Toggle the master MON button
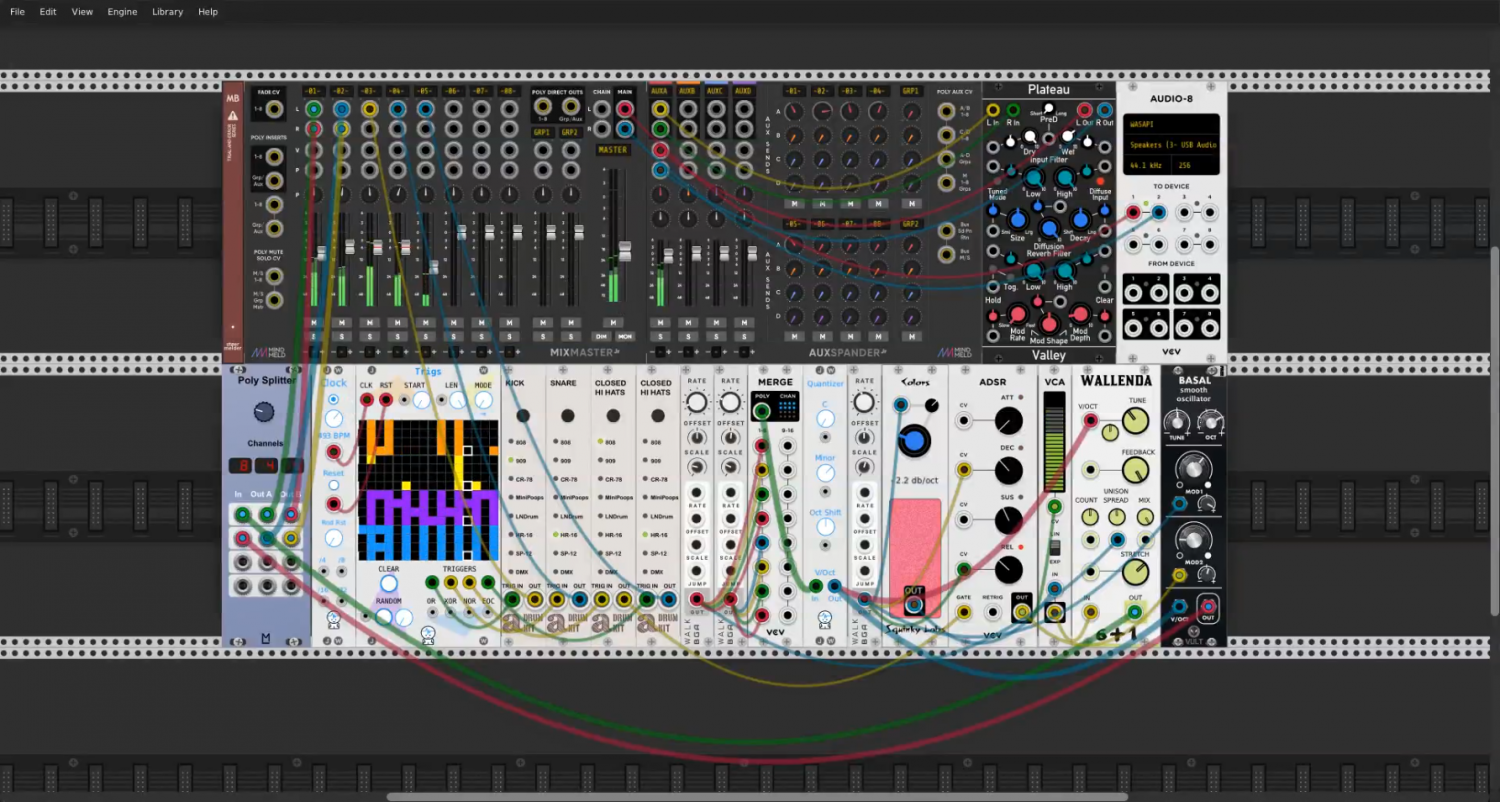The width and height of the screenshot is (1500, 802). coord(625,336)
